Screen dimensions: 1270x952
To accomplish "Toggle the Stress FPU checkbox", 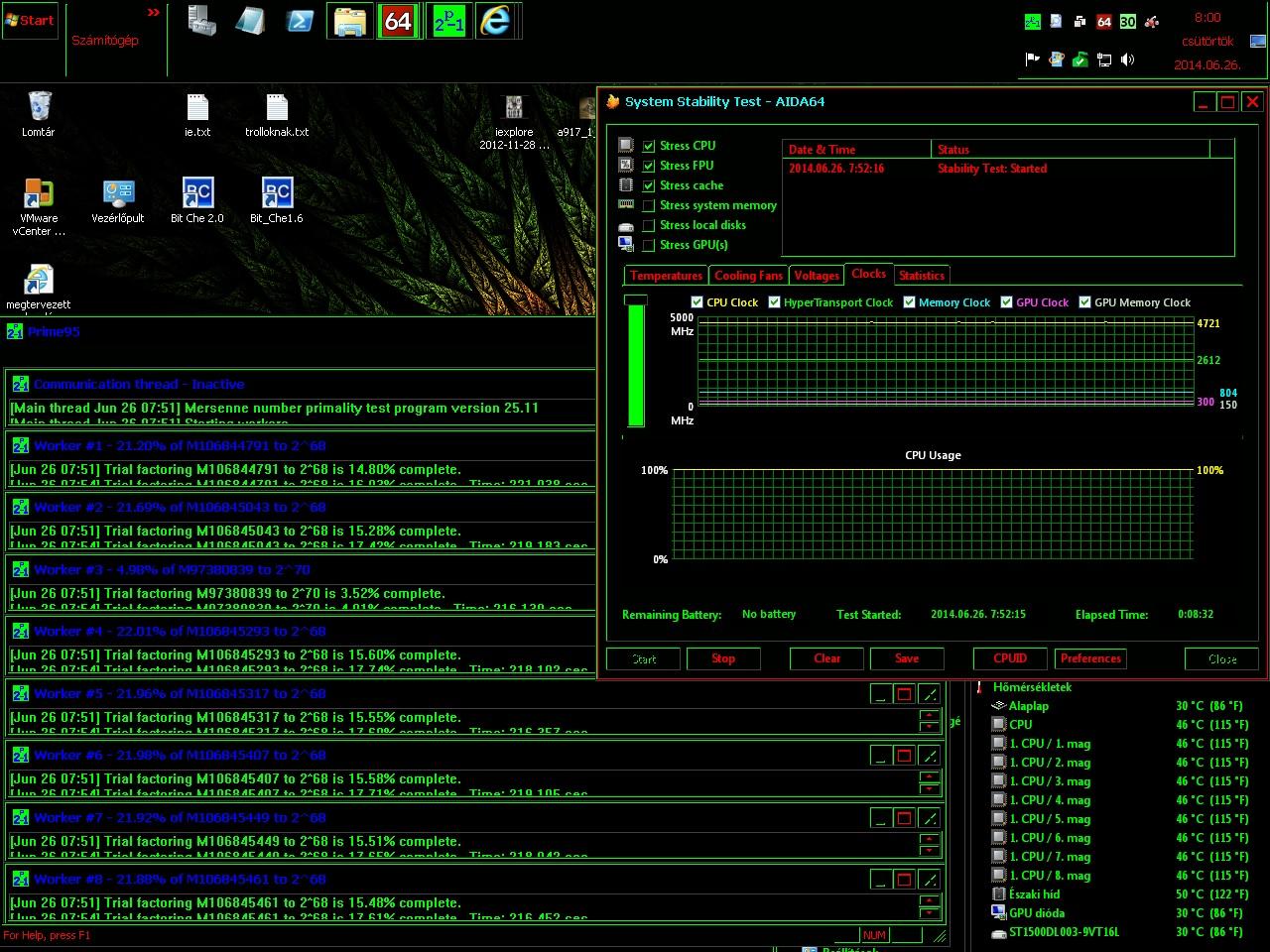I will (649, 166).
